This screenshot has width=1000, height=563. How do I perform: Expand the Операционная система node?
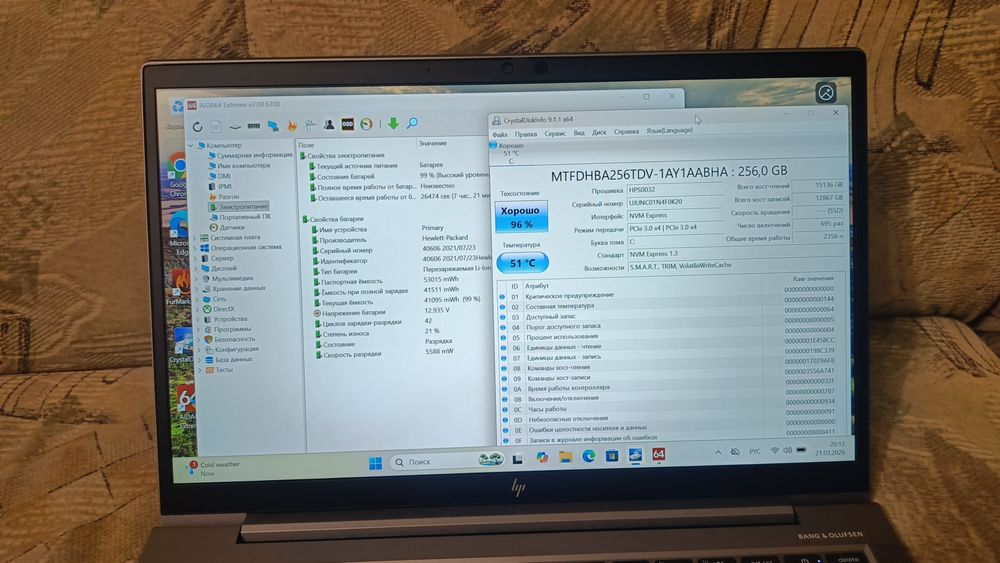(195, 248)
